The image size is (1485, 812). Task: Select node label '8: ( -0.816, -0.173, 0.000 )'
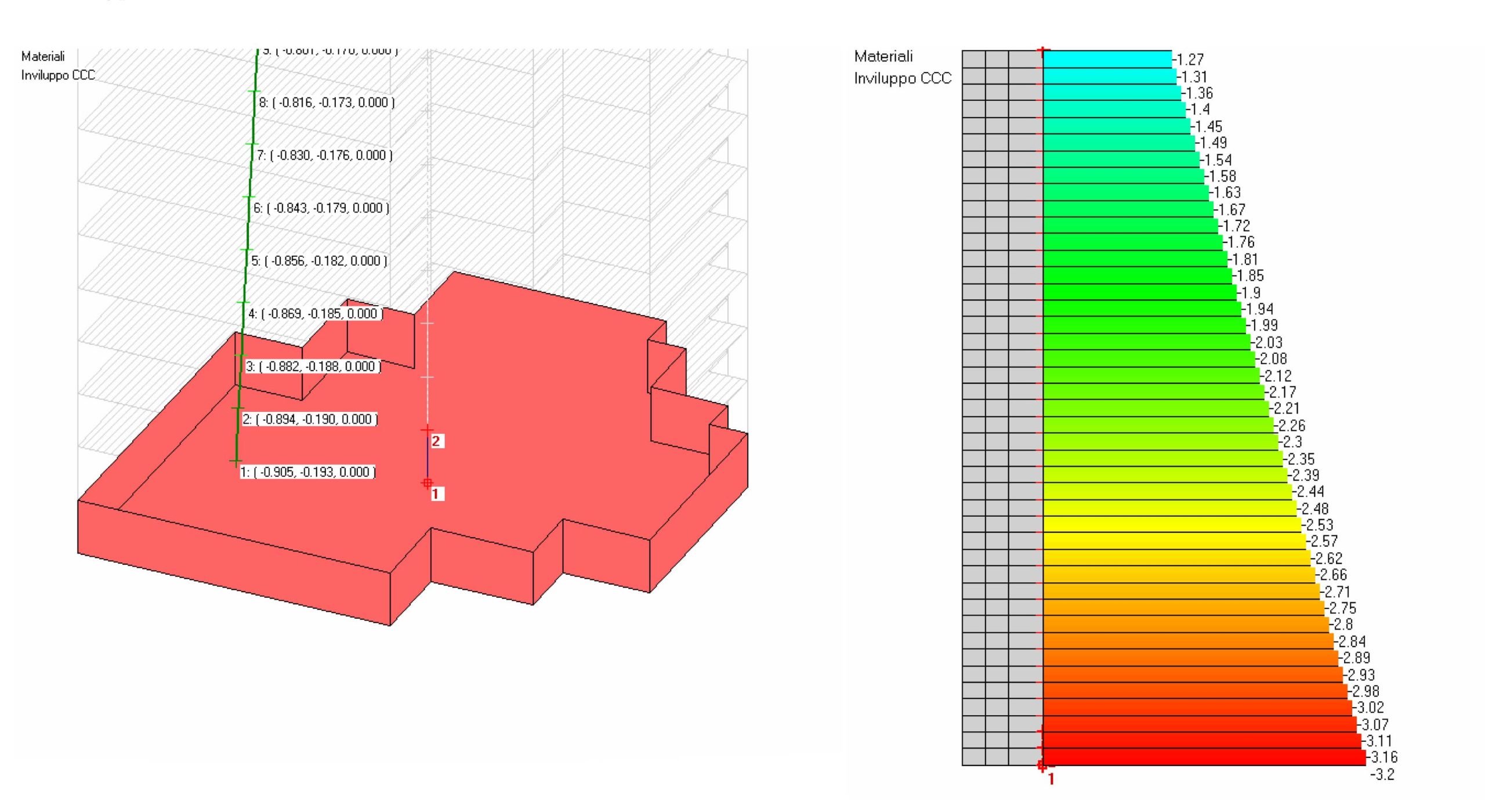(327, 103)
